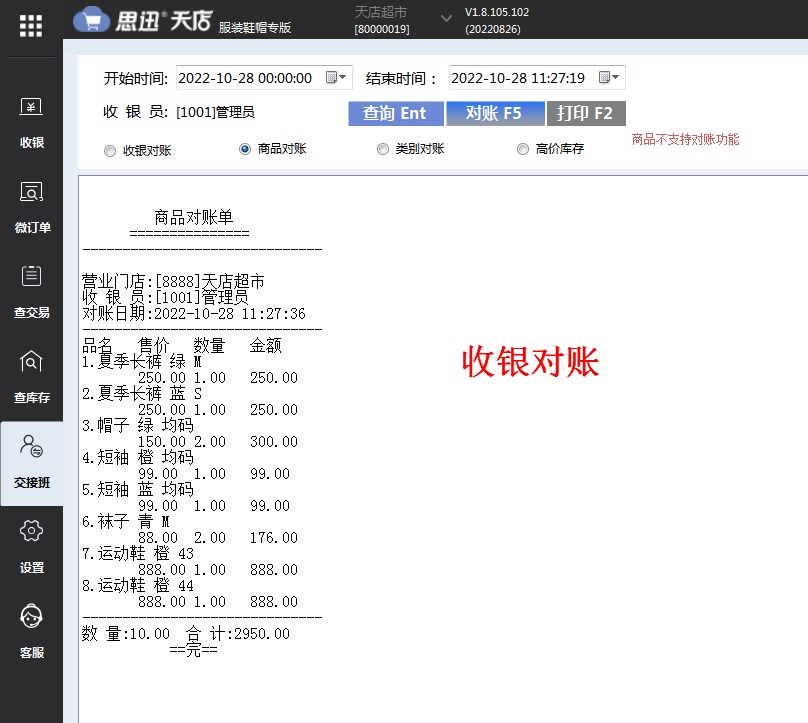Open the end time date picker dropdown
Viewport: 808px width, 723px height.
[x=608, y=77]
